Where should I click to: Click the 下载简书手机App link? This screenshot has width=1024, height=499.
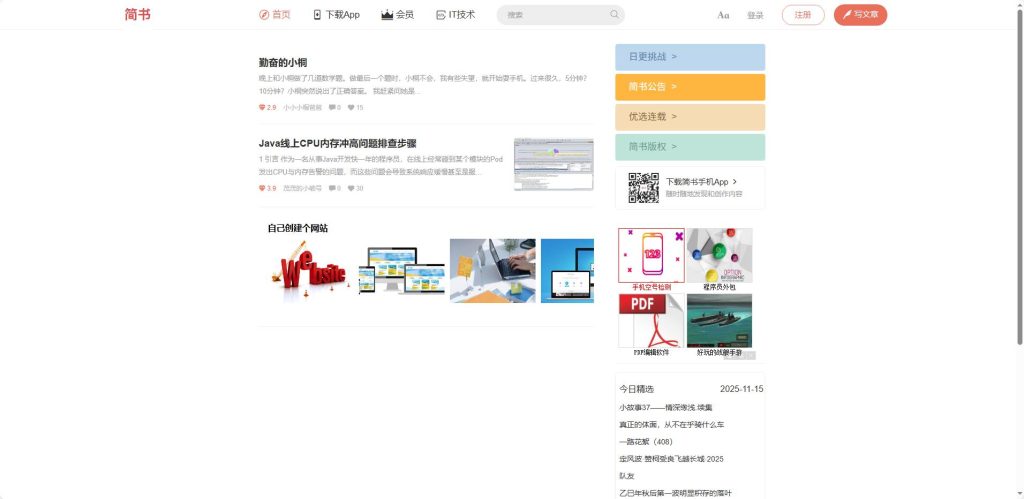pos(701,182)
